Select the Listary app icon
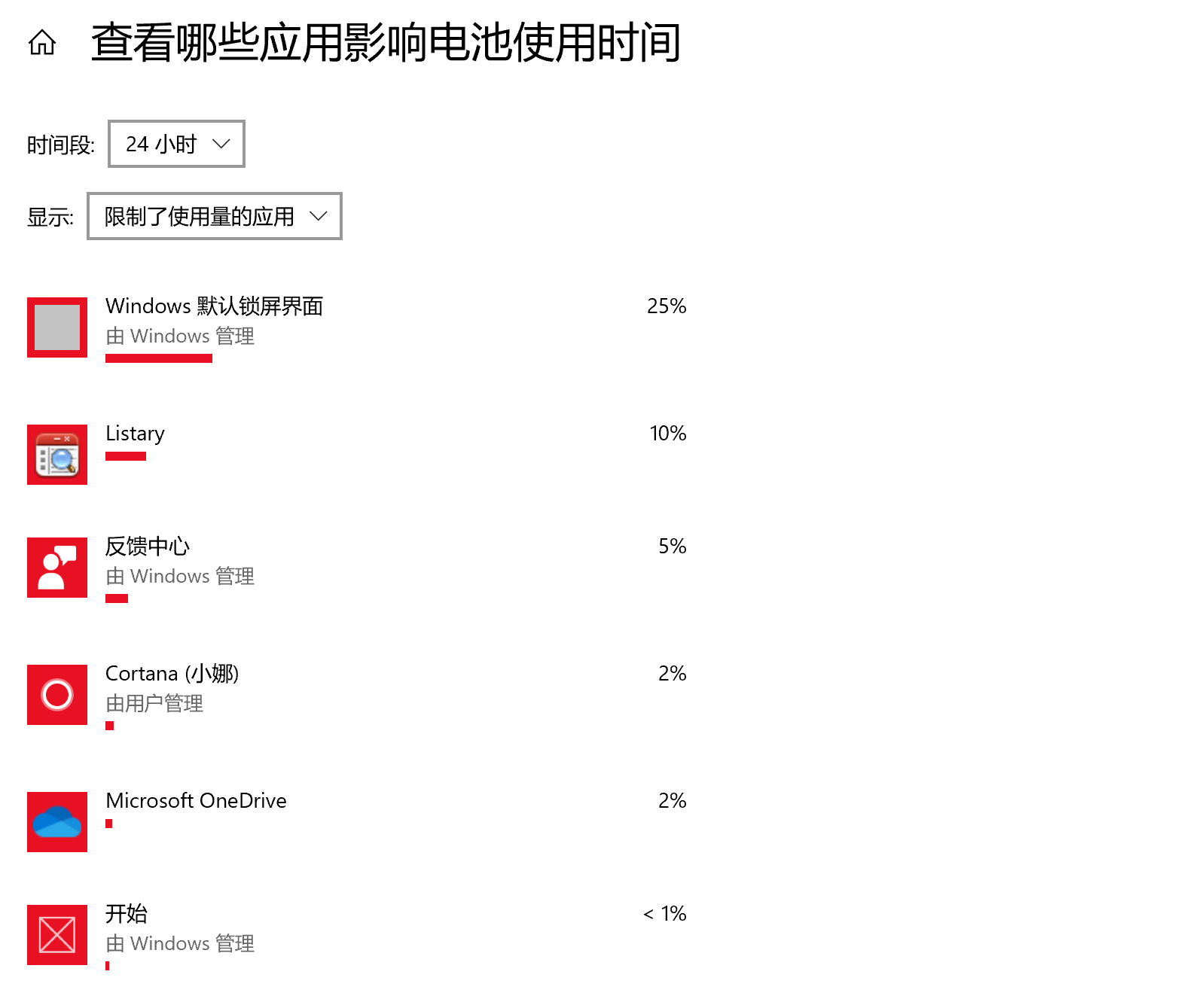This screenshot has width=1202, height=1008. pos(57,455)
